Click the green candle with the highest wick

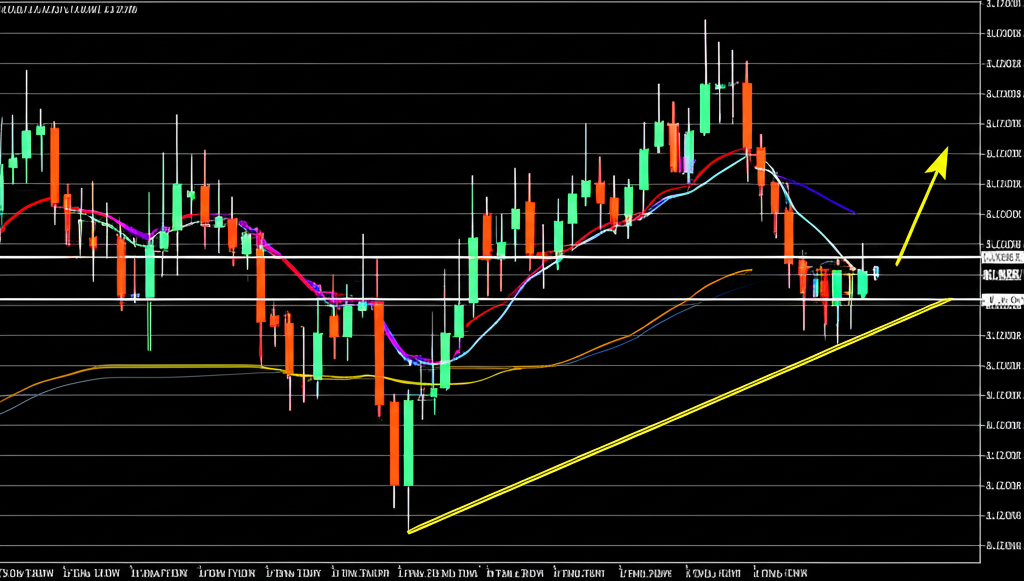705,108
